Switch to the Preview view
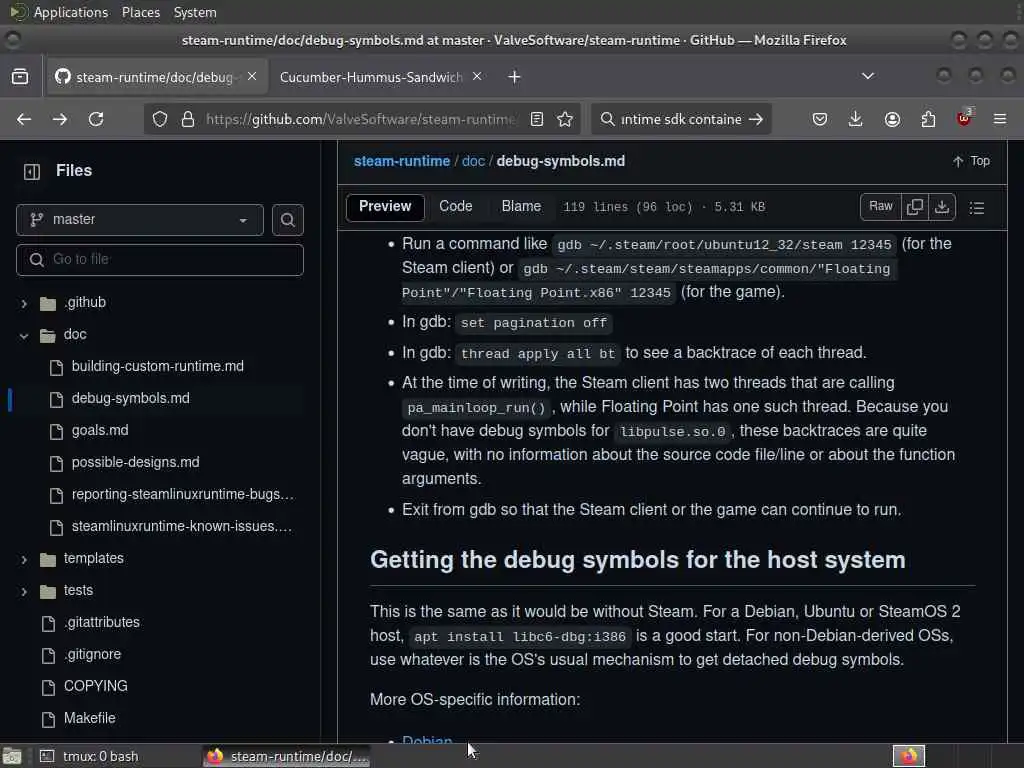 coord(385,207)
